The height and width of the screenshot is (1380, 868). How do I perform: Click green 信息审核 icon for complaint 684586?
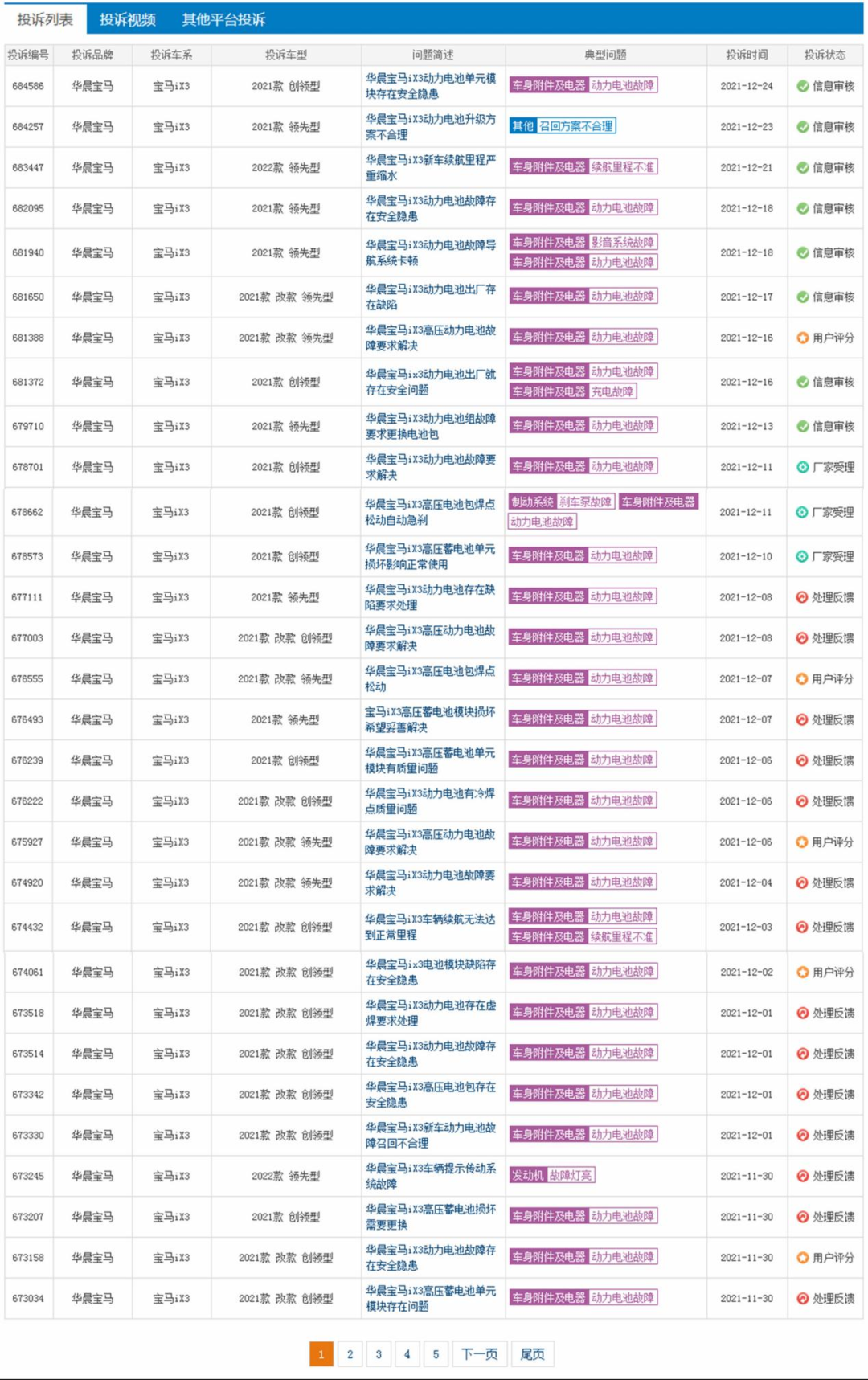tap(802, 86)
